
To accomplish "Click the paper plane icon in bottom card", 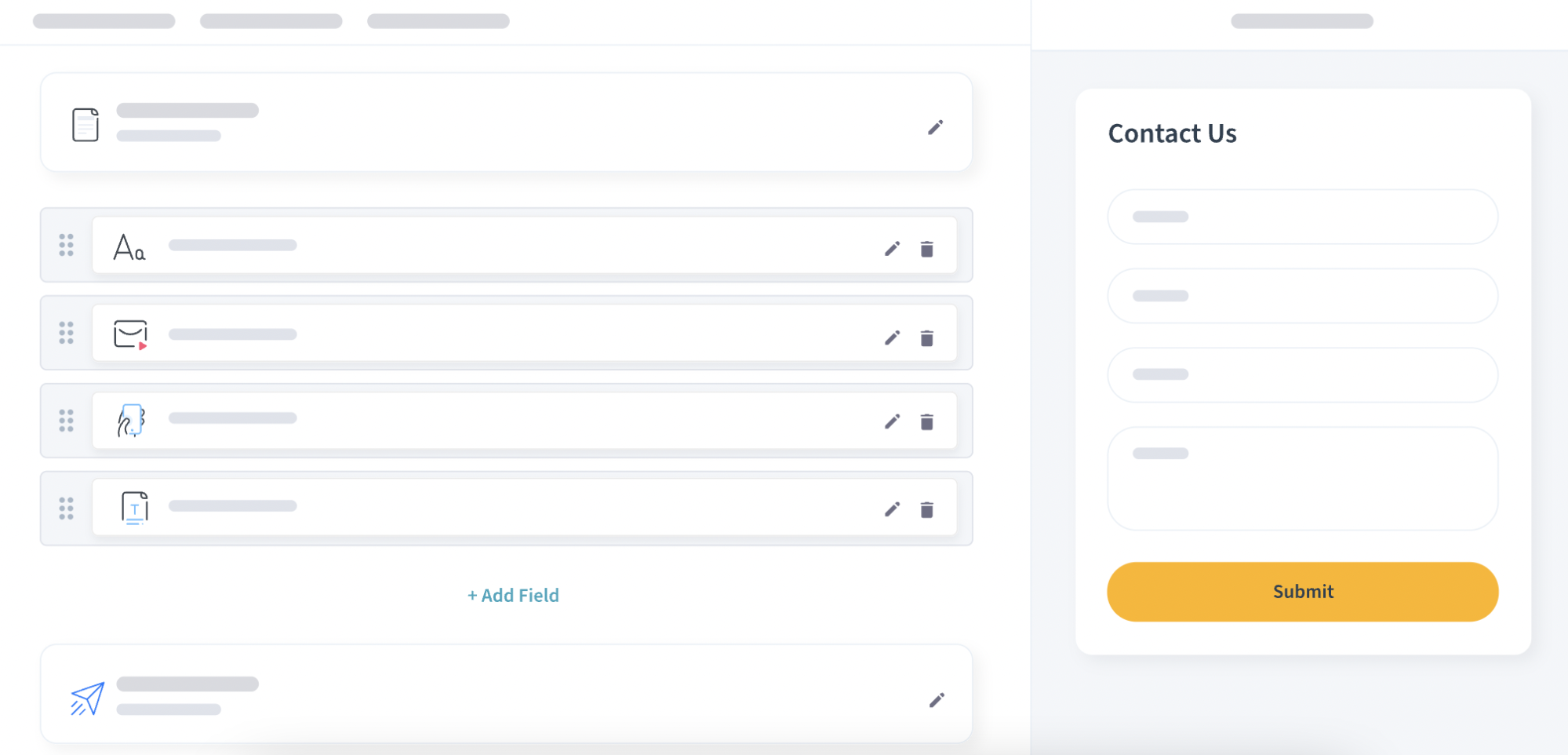I will coord(86,696).
